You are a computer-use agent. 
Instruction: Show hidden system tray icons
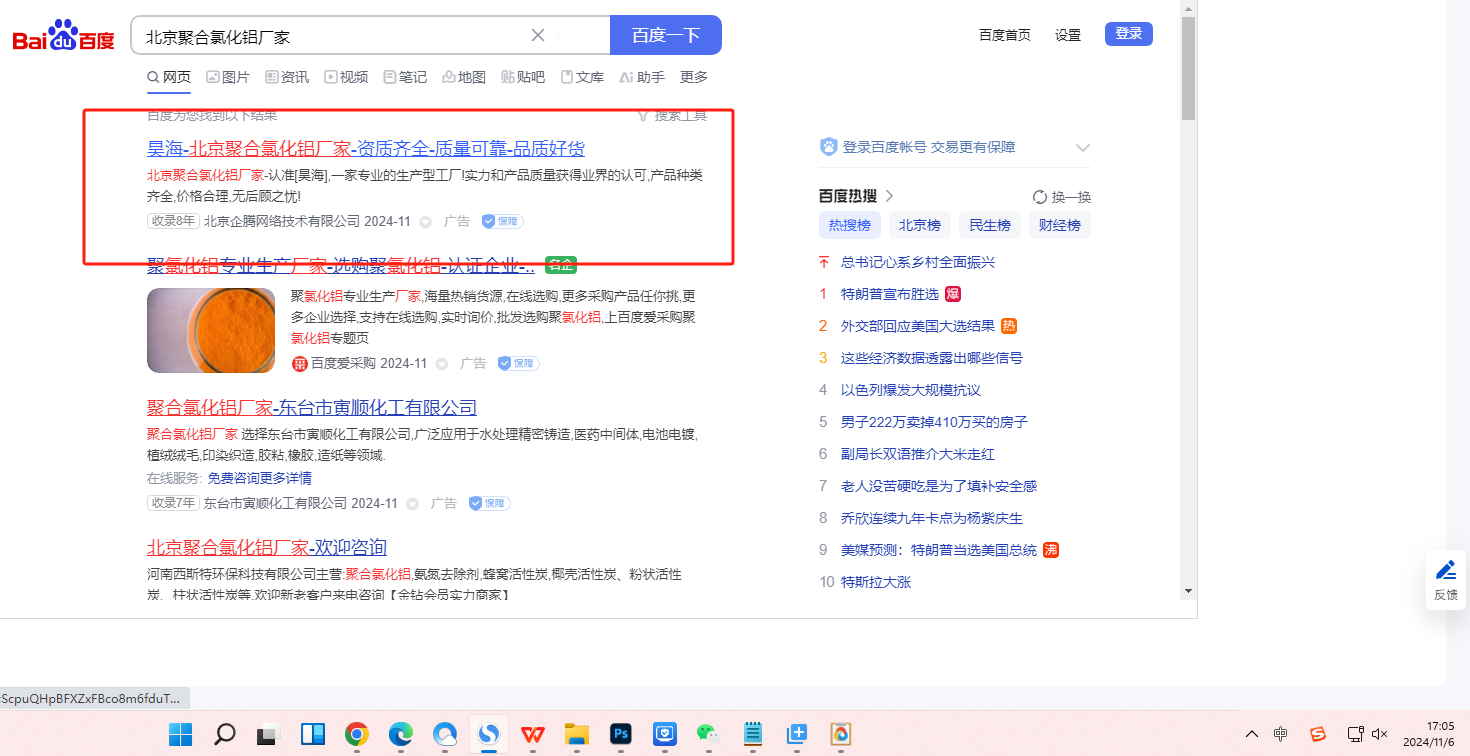(1251, 734)
